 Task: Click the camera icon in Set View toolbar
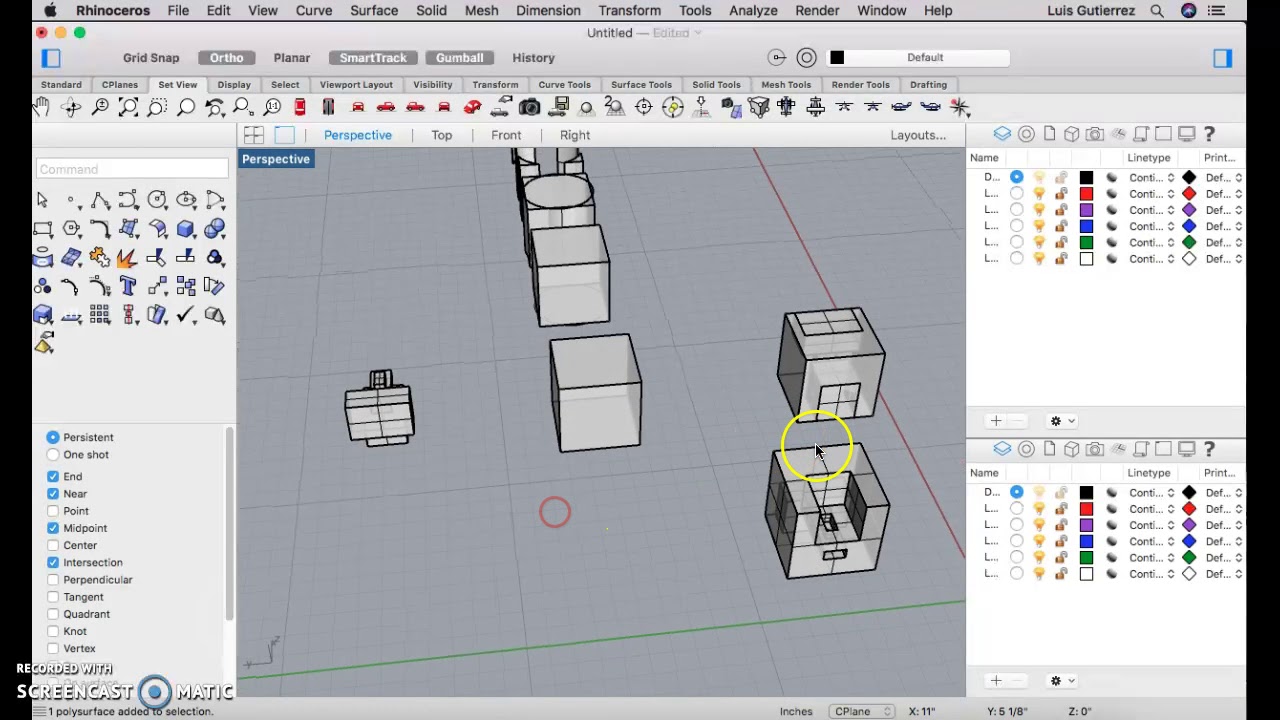click(530, 107)
